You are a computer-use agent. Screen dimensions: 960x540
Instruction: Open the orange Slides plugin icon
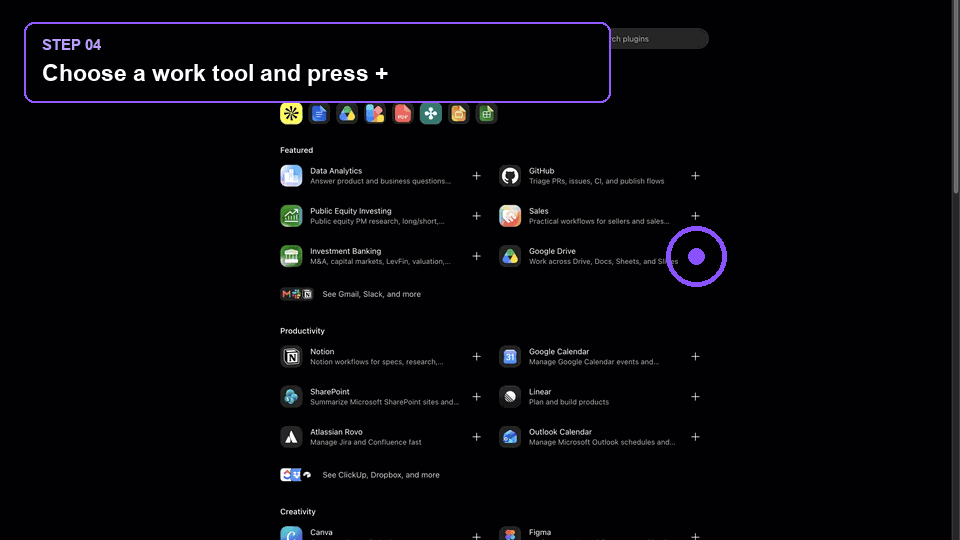(x=459, y=113)
